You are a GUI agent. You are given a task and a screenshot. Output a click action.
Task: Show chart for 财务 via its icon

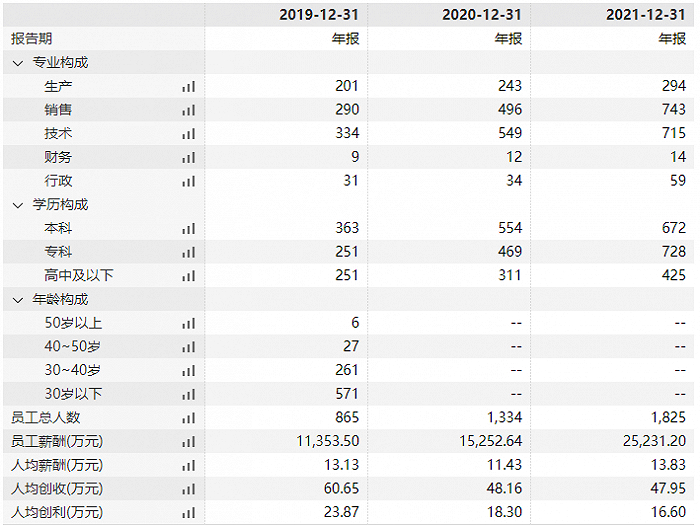coord(188,158)
